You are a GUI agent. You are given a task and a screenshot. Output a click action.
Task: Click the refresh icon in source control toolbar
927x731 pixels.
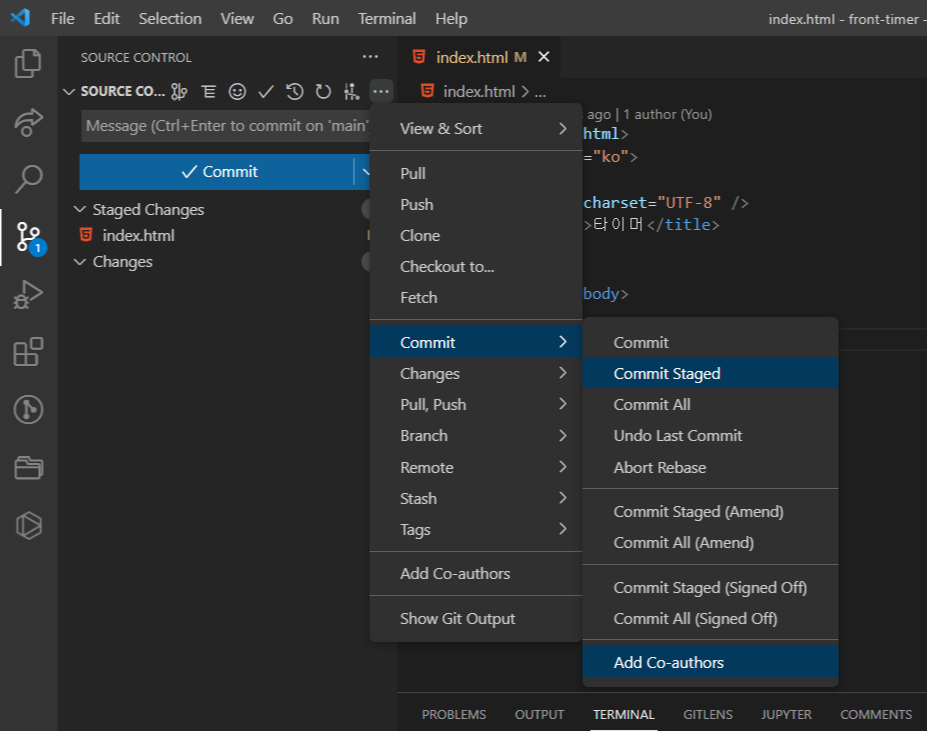click(323, 92)
